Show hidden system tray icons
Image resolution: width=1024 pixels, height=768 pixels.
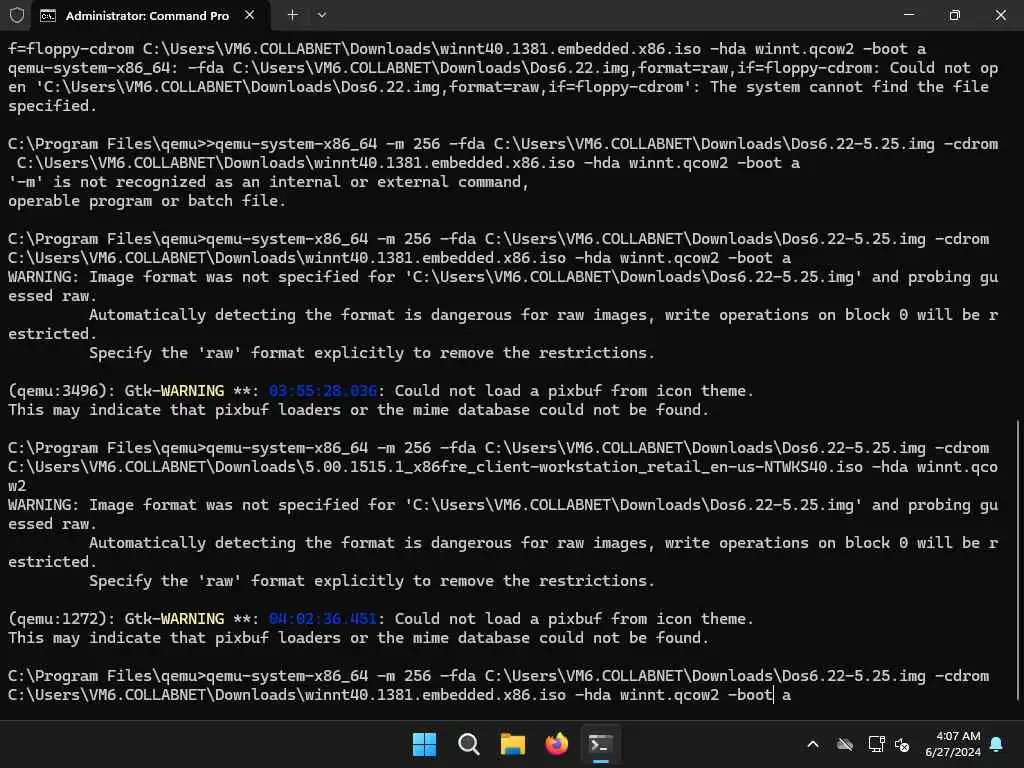813,744
